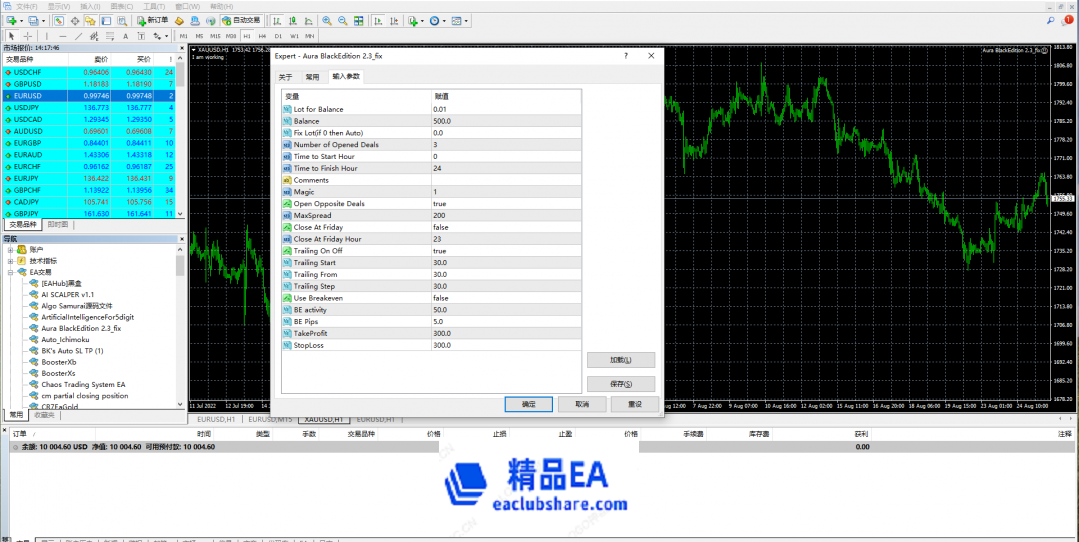Open the Strategy Tester magnifier icon
This screenshot has height=542, width=1079.
tap(122, 21)
